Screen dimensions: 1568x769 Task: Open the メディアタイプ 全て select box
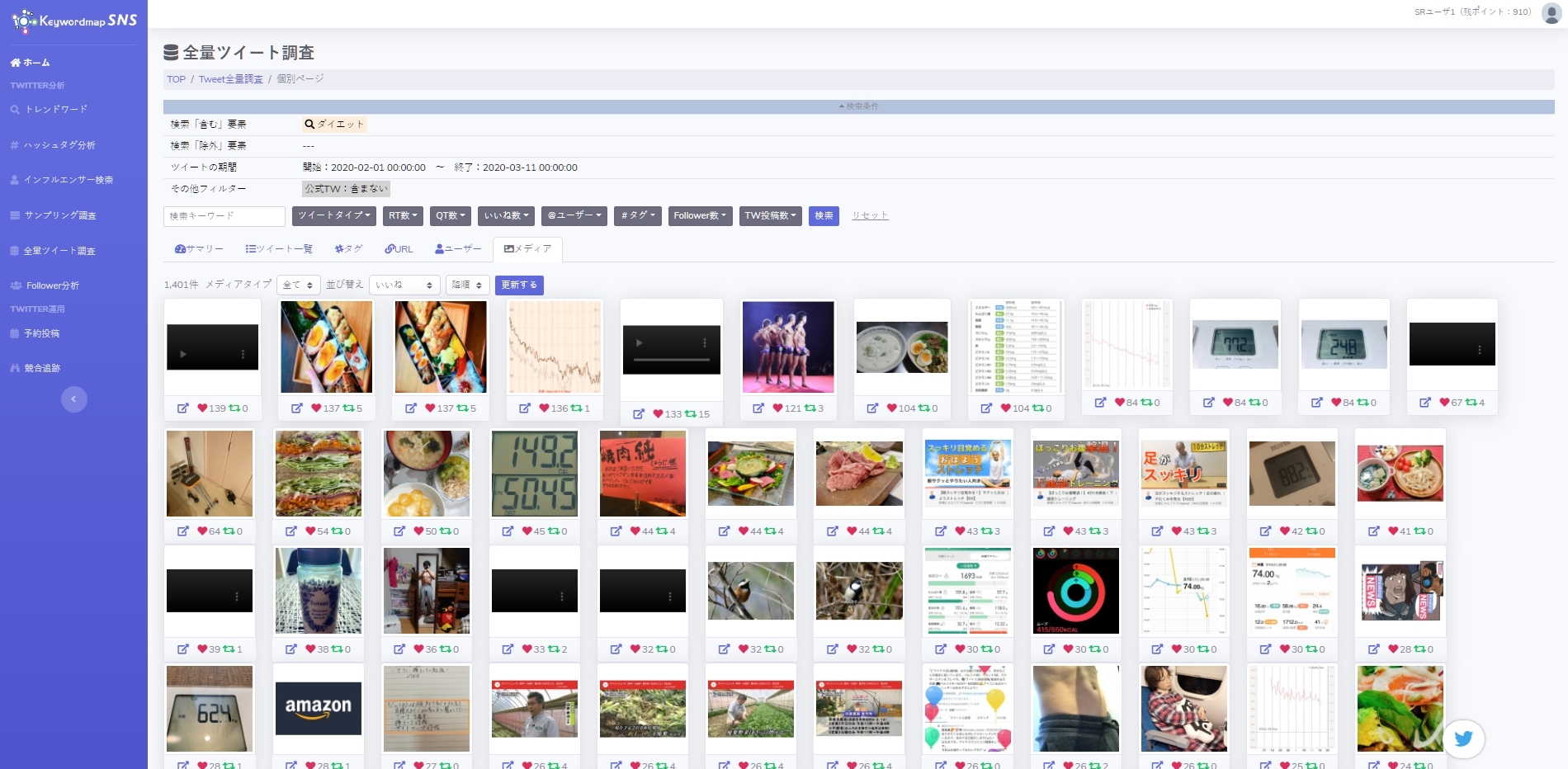point(298,285)
